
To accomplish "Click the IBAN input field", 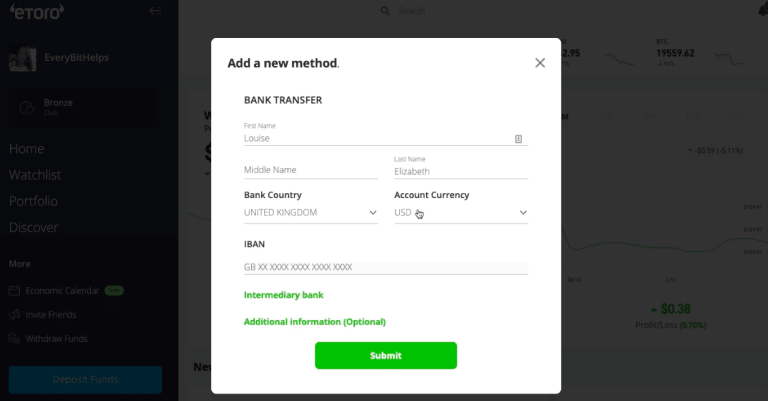I will click(x=385, y=267).
